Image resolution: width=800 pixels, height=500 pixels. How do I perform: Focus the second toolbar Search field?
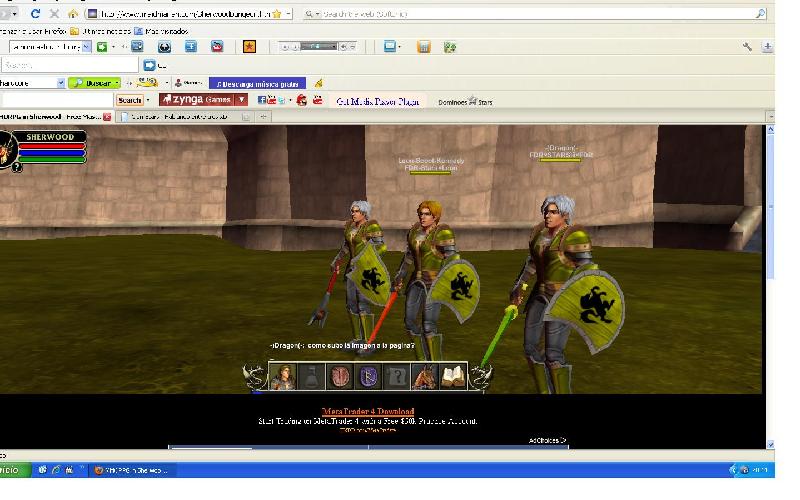(x=70, y=65)
